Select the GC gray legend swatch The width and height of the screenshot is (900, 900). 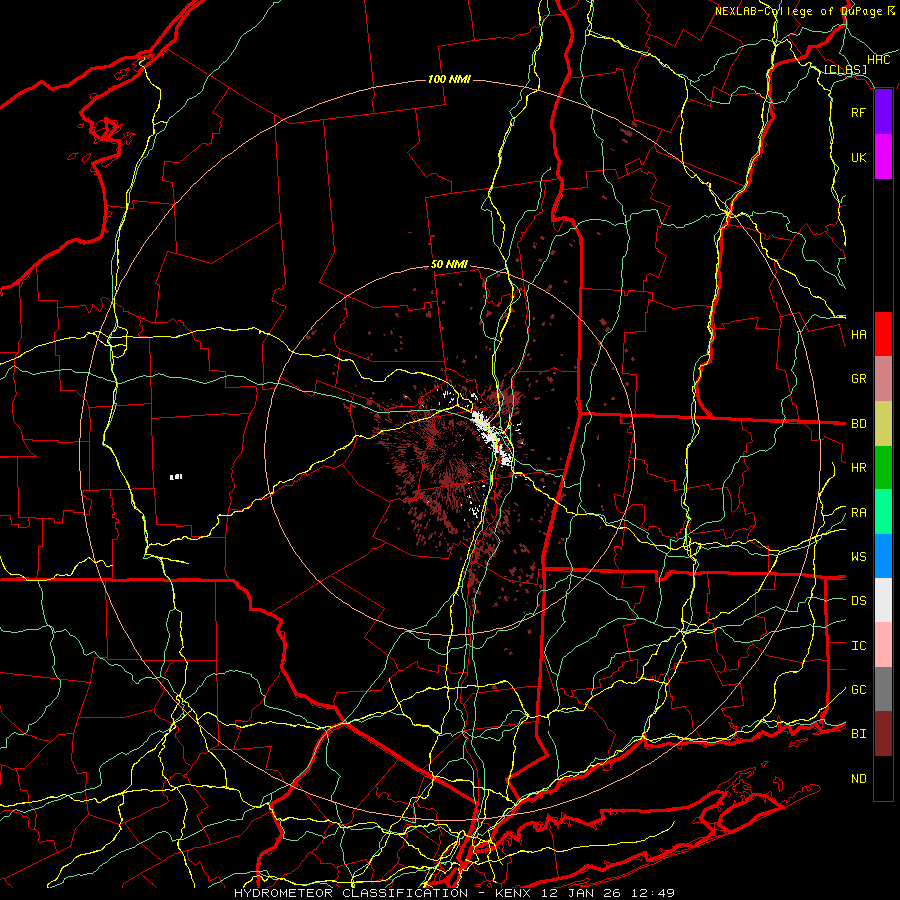(x=883, y=689)
